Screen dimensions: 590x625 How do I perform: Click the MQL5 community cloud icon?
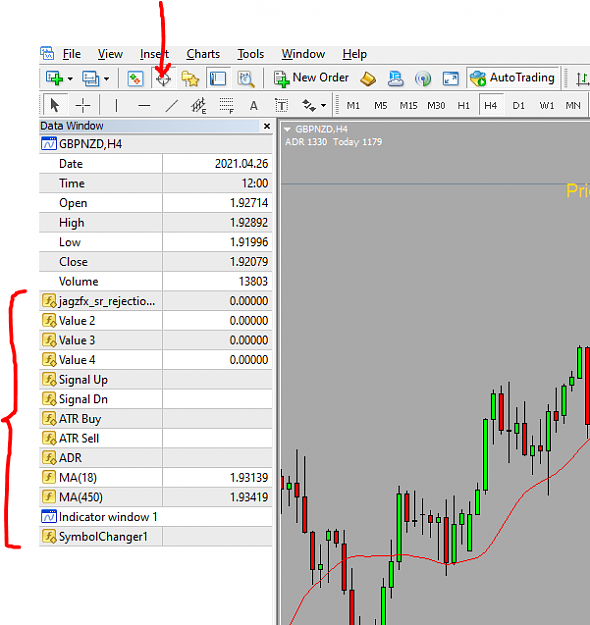395,78
